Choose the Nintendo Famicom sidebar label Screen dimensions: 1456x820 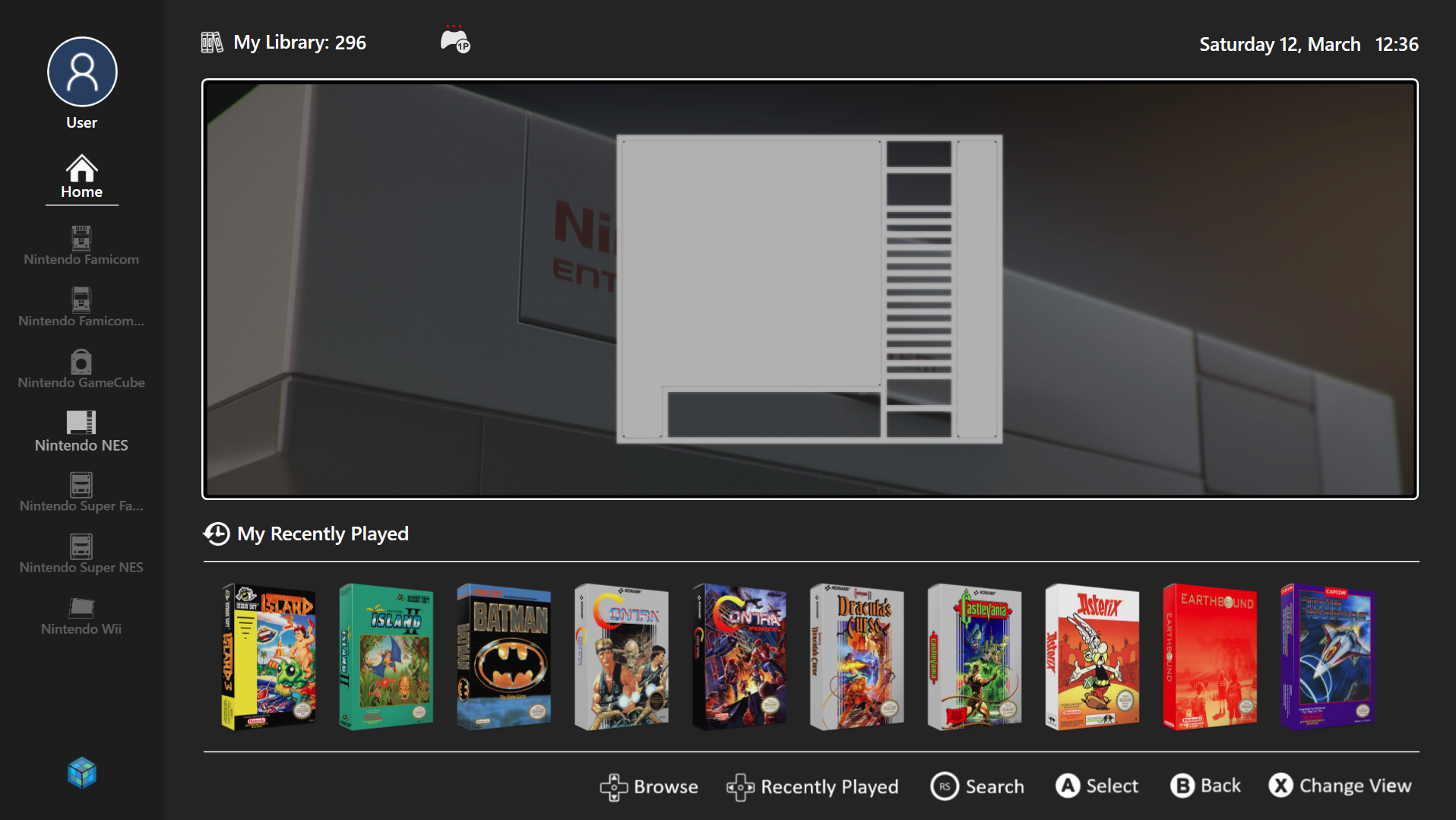81,259
